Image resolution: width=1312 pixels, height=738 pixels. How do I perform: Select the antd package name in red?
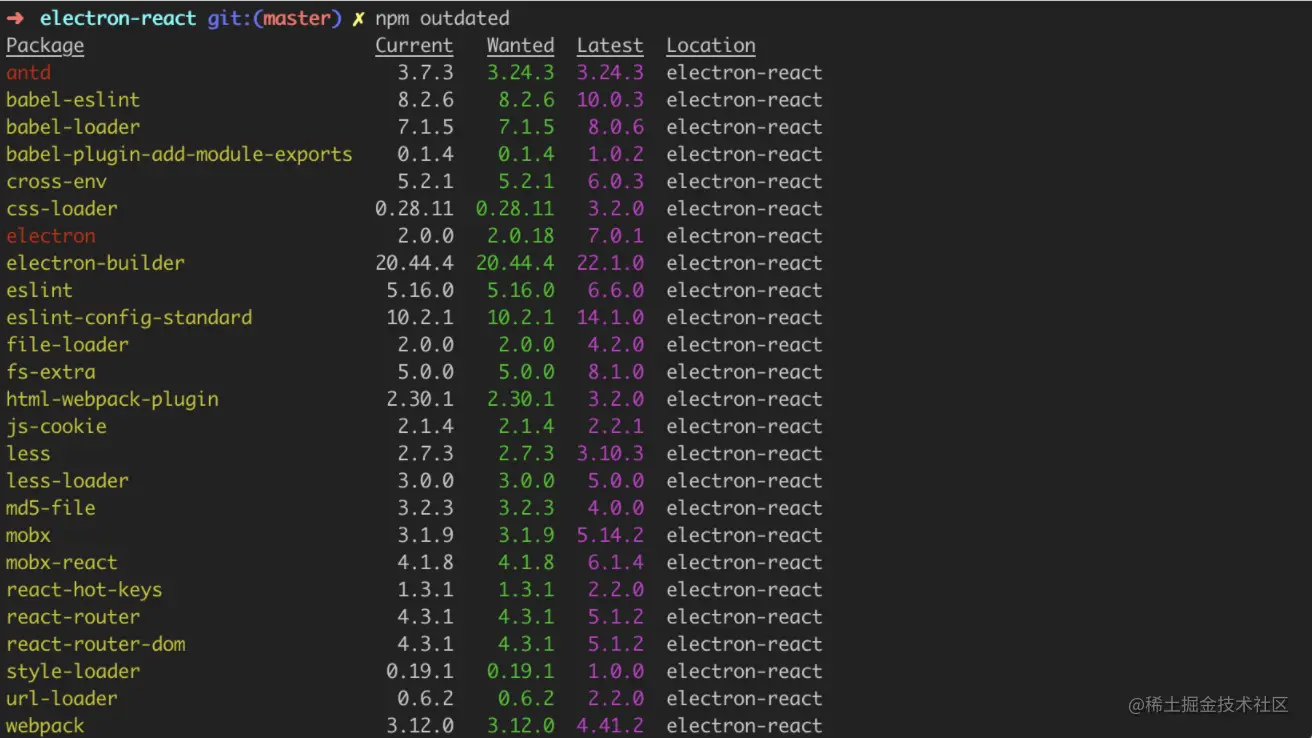[28, 73]
